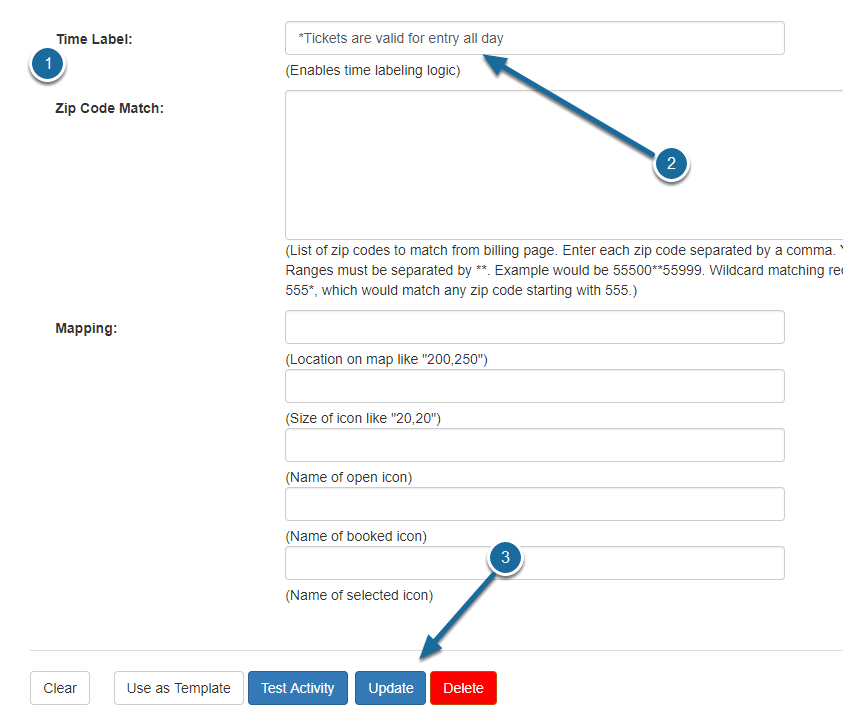Click the numbered badge 3 above Update

tap(505, 558)
